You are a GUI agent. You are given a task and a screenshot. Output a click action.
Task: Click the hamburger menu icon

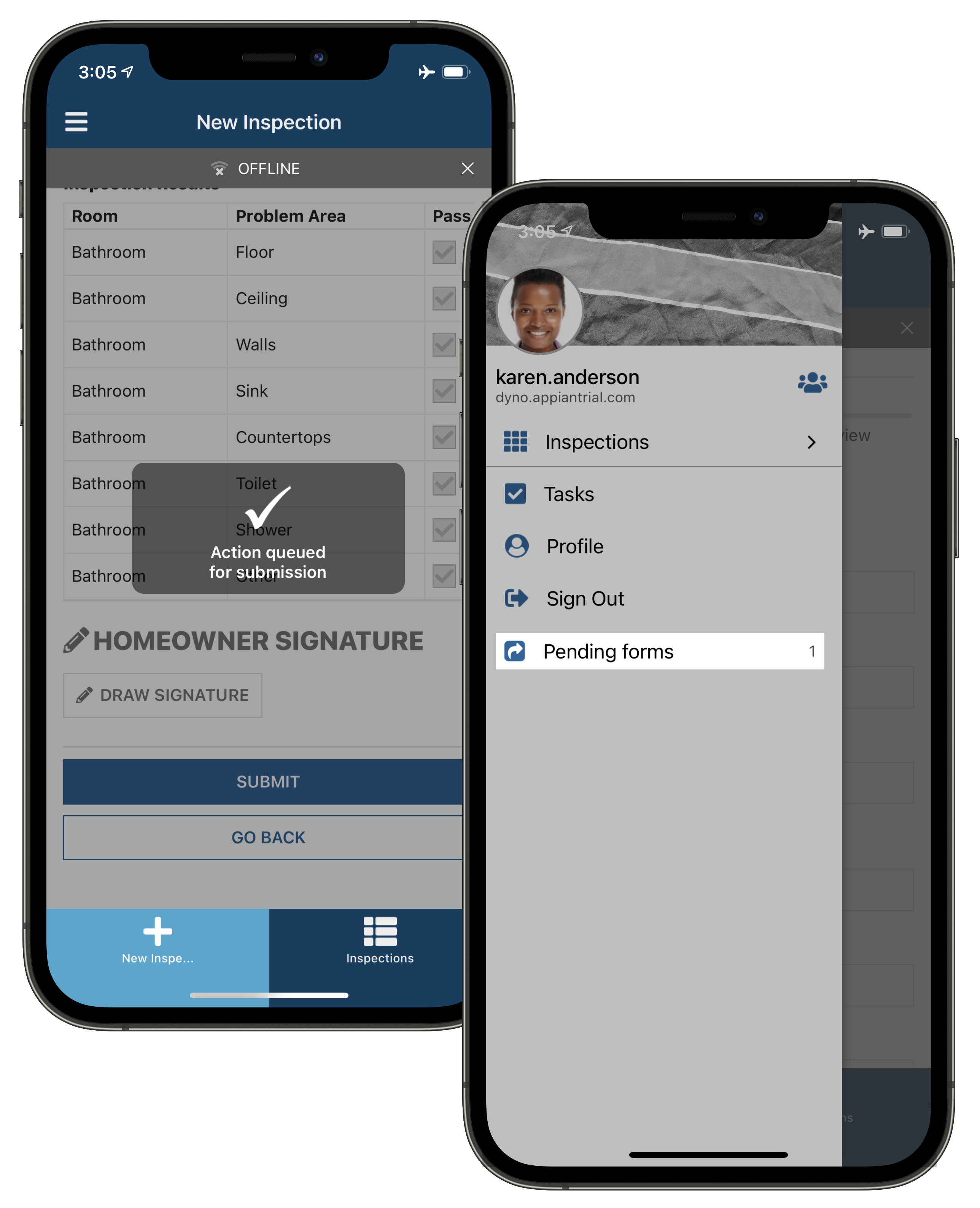(76, 123)
